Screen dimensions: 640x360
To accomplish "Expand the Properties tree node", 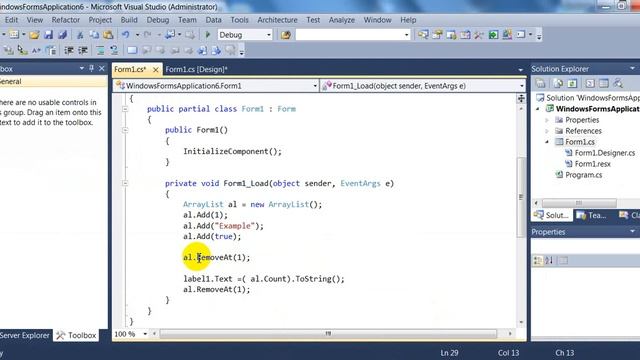I will 547,120.
